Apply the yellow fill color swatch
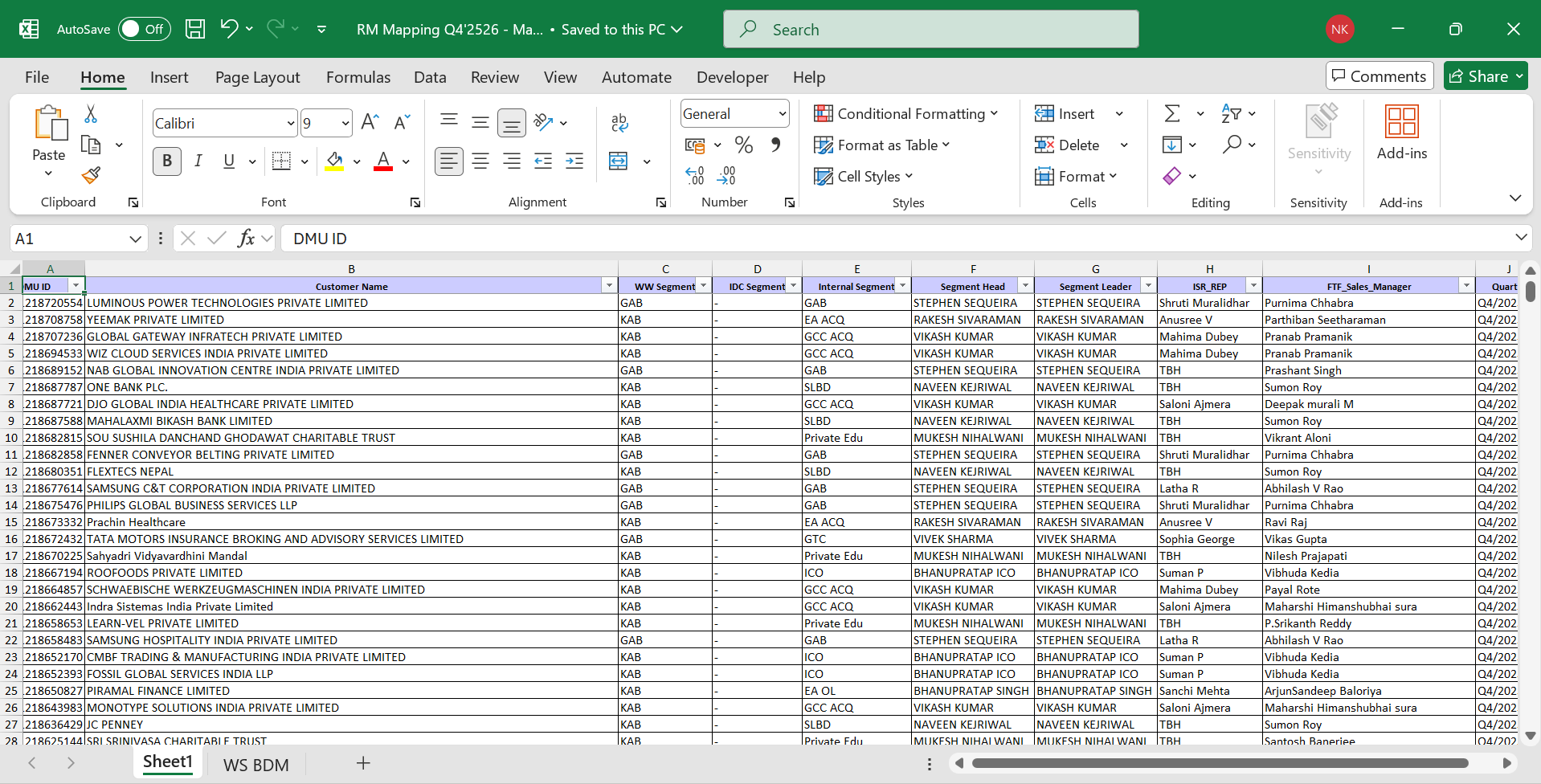This screenshot has width=1541, height=784. tap(334, 161)
